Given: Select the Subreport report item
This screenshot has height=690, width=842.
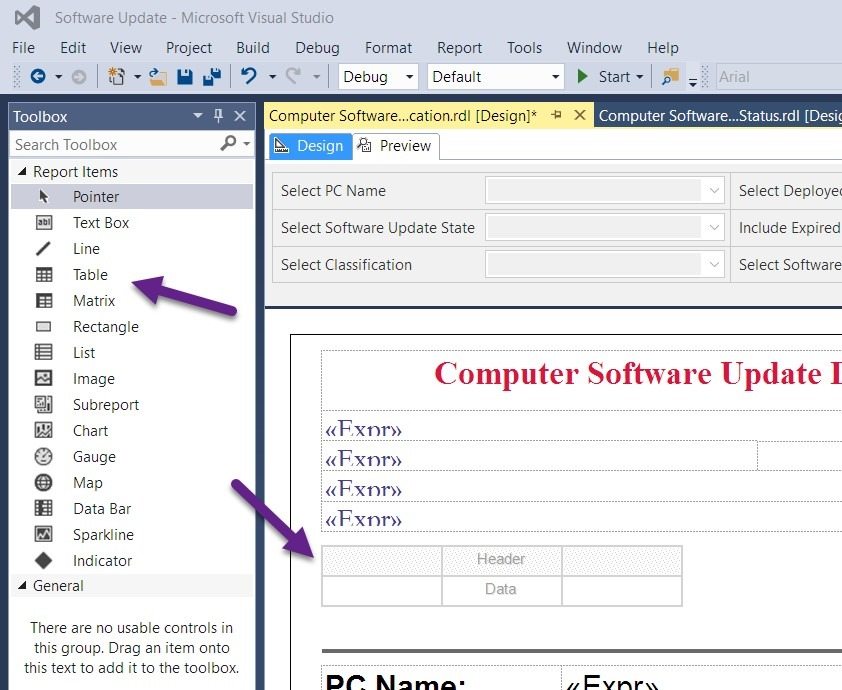Looking at the screenshot, I should point(132,405).
